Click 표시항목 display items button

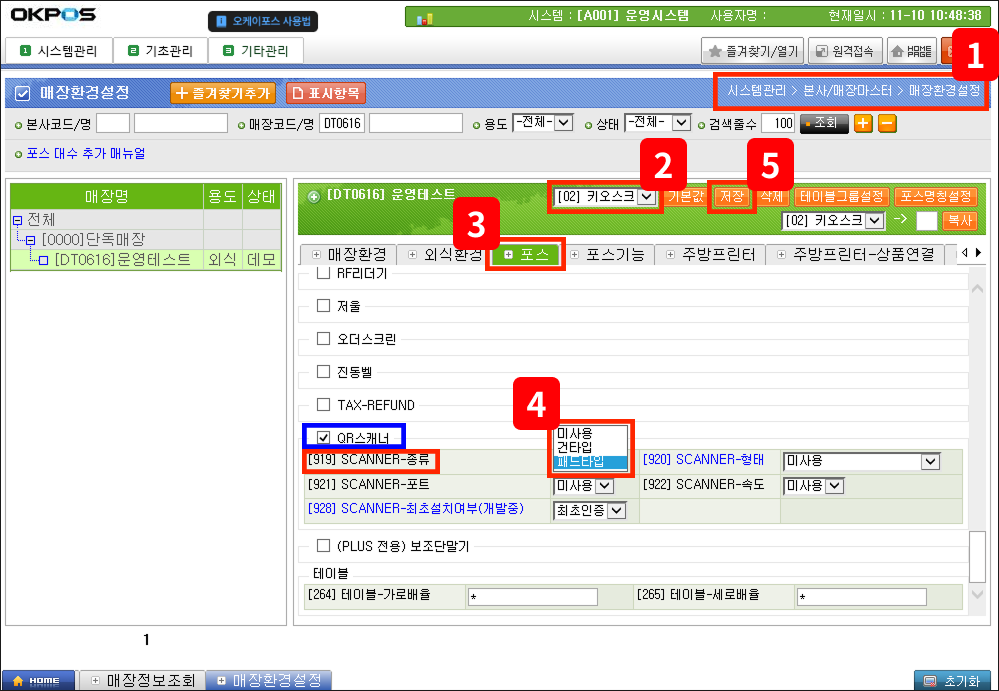(x=327, y=93)
